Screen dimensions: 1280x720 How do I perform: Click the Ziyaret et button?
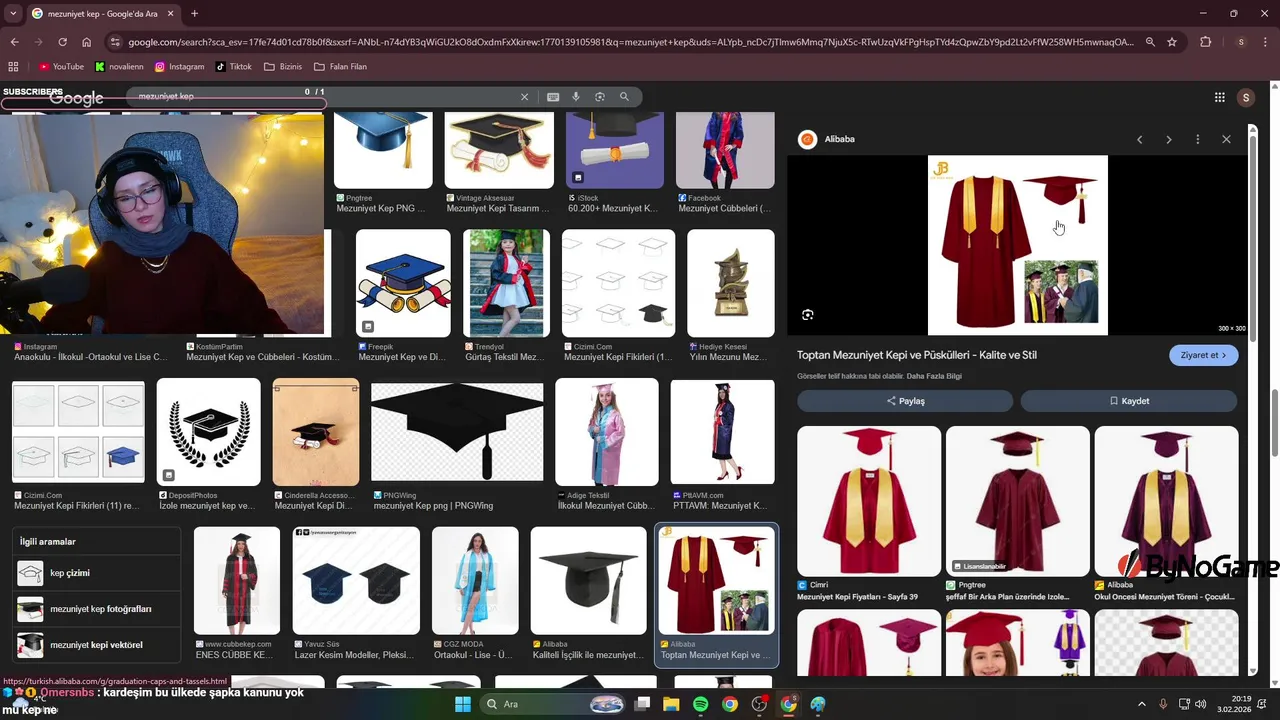click(1203, 355)
